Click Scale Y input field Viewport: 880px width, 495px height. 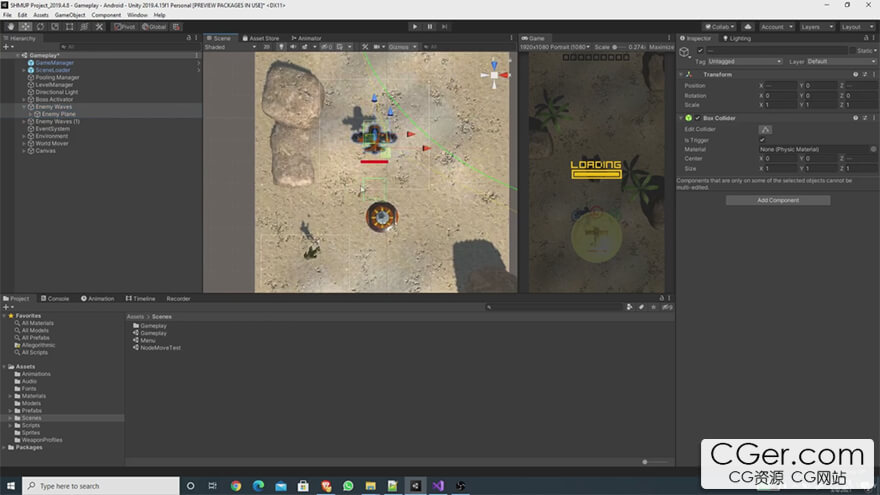point(821,105)
